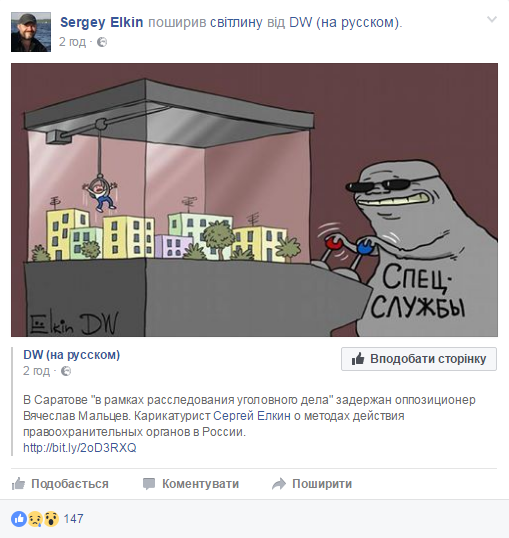Open DW (на русском) link in post header
Viewport: 509px width, 538px height.
click(x=344, y=22)
